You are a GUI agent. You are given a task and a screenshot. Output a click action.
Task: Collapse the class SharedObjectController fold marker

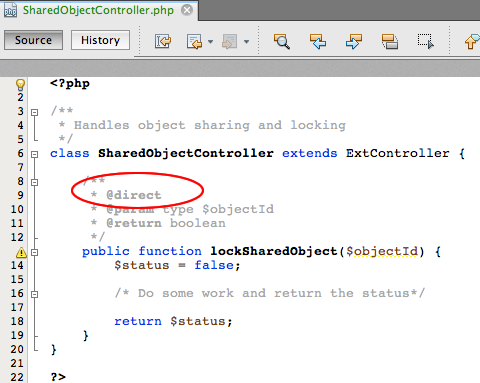[34, 154]
